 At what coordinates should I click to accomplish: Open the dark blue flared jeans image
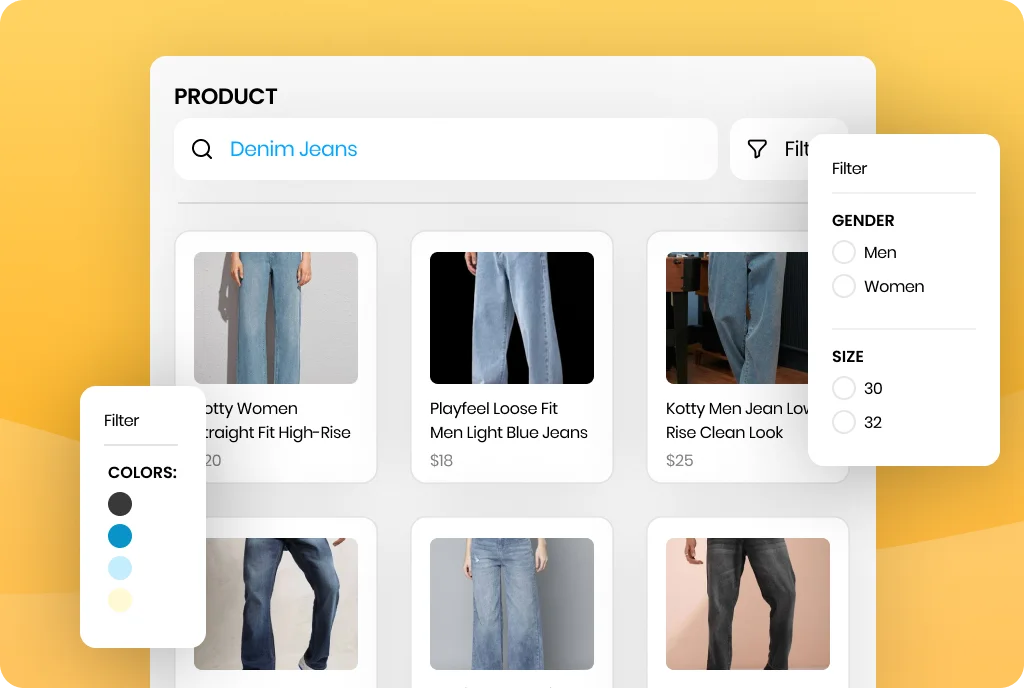click(281, 604)
